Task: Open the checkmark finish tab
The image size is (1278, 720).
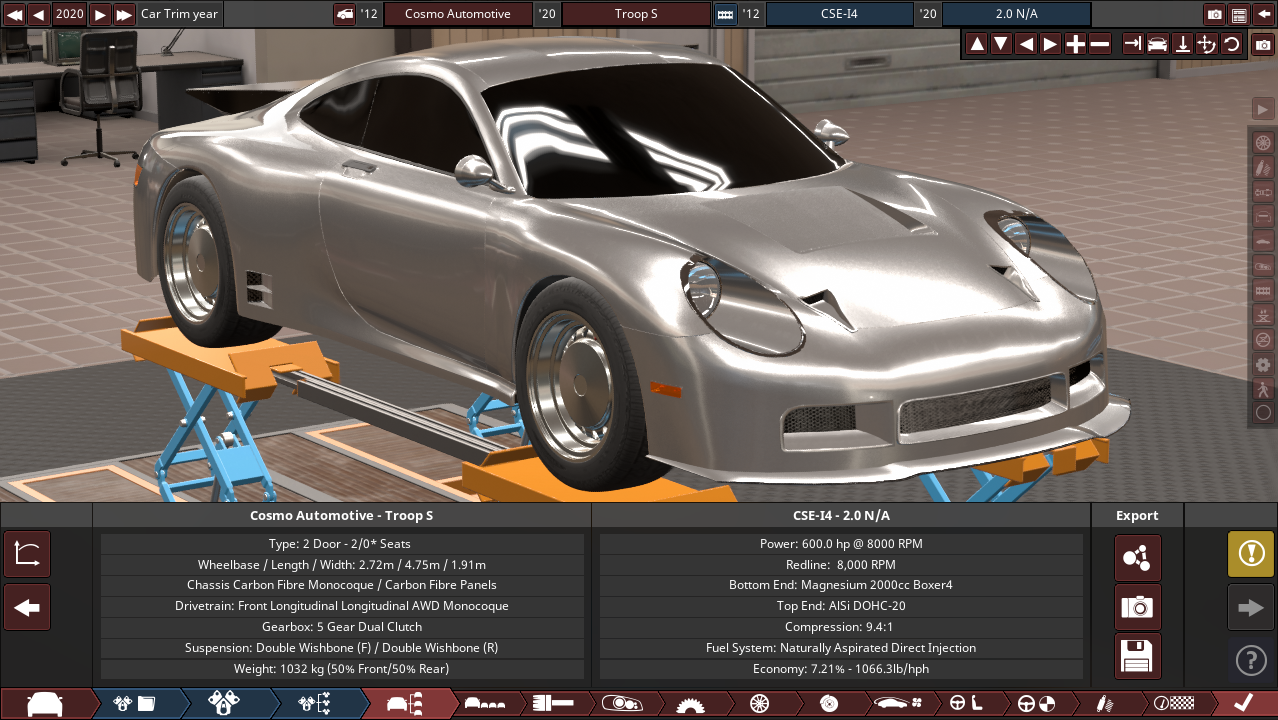Action: coord(1243,703)
